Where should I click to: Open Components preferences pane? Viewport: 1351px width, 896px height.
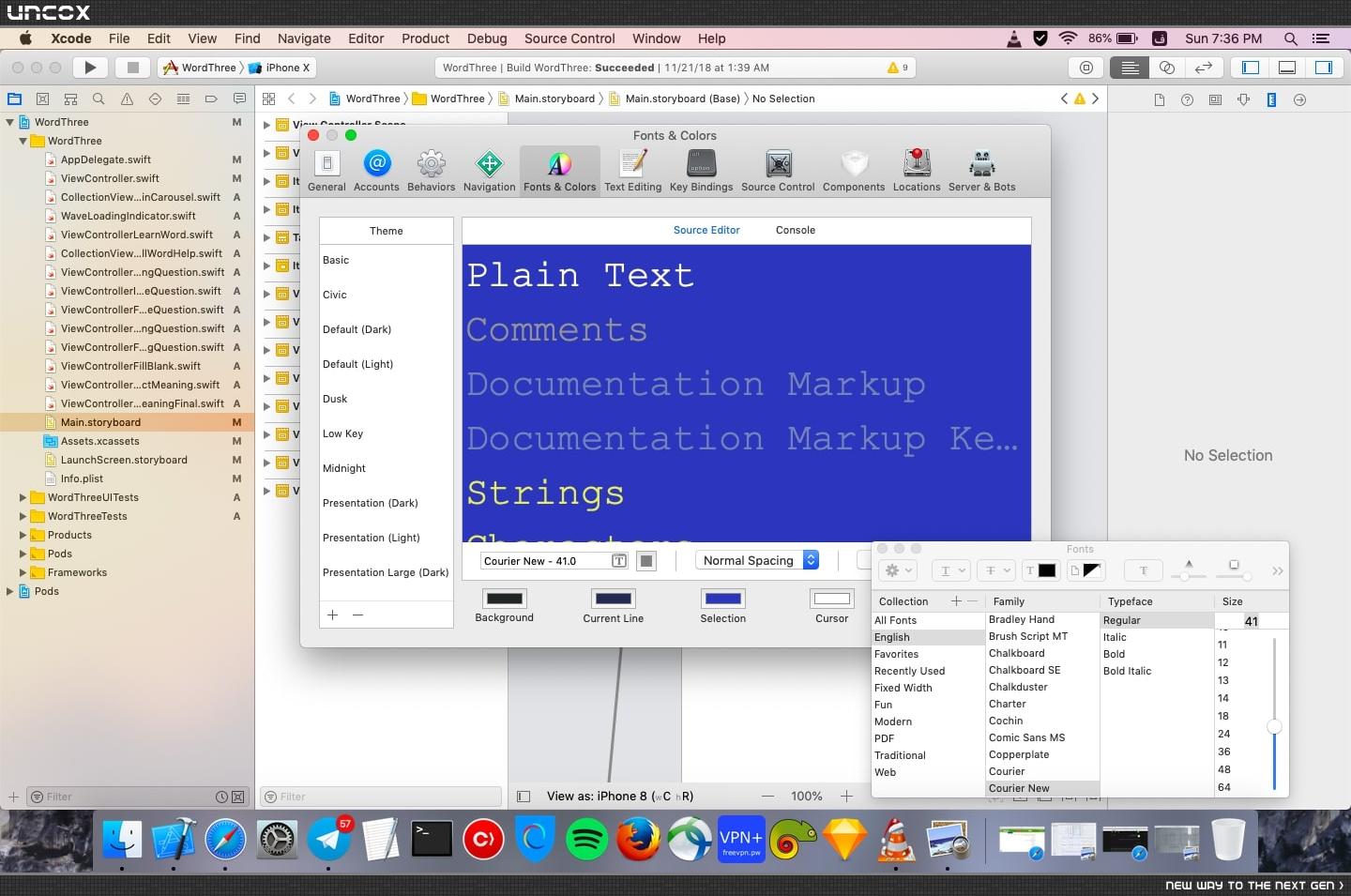854,171
